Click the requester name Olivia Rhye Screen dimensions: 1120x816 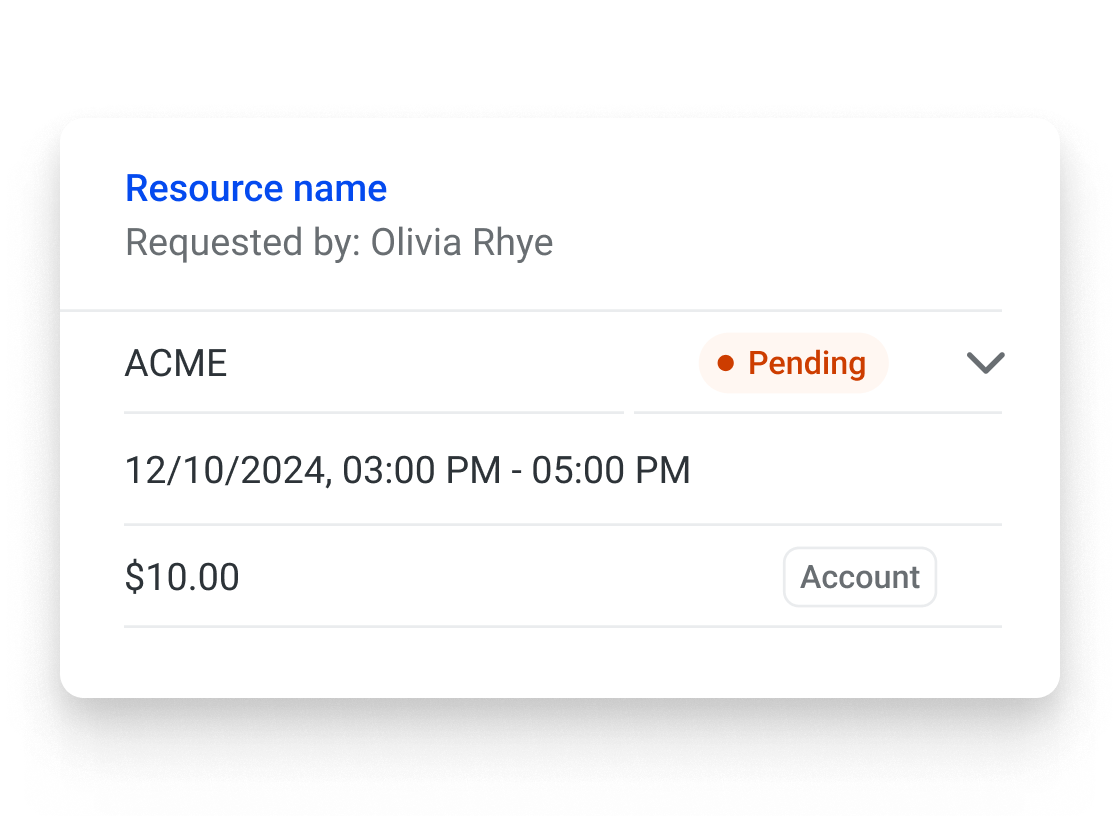(x=462, y=242)
